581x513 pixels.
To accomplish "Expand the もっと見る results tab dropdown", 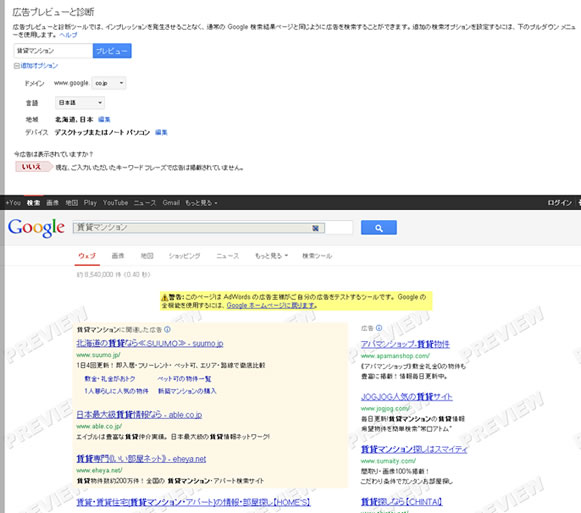I will (272, 256).
